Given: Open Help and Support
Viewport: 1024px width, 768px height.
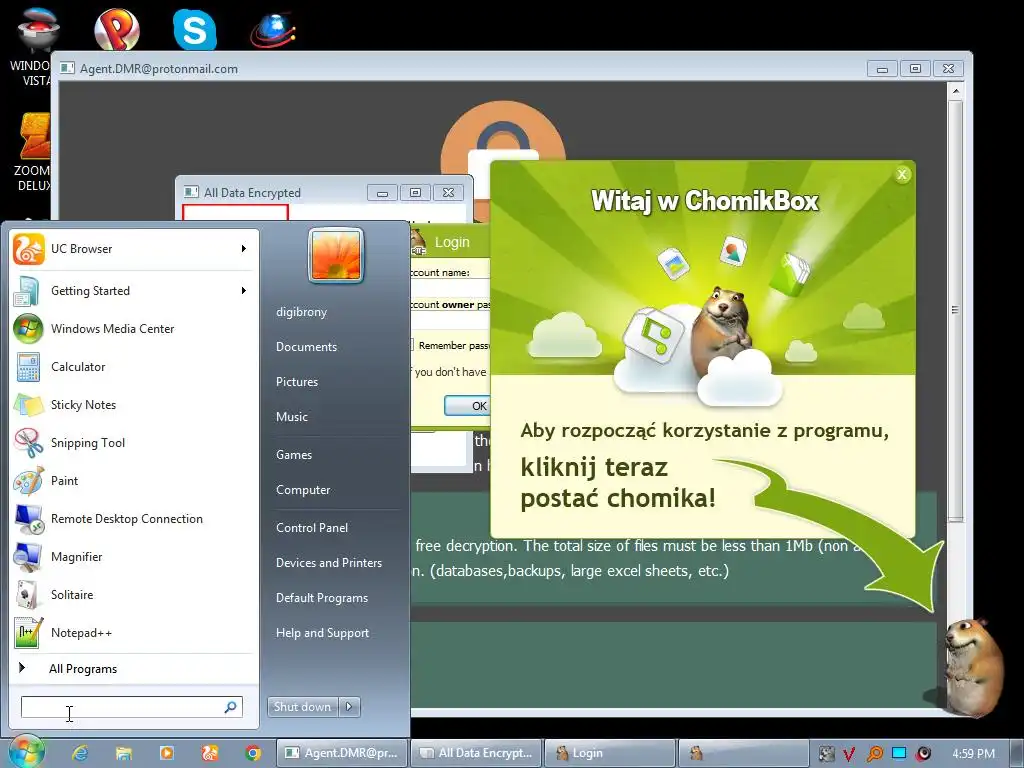Looking at the screenshot, I should pos(322,633).
